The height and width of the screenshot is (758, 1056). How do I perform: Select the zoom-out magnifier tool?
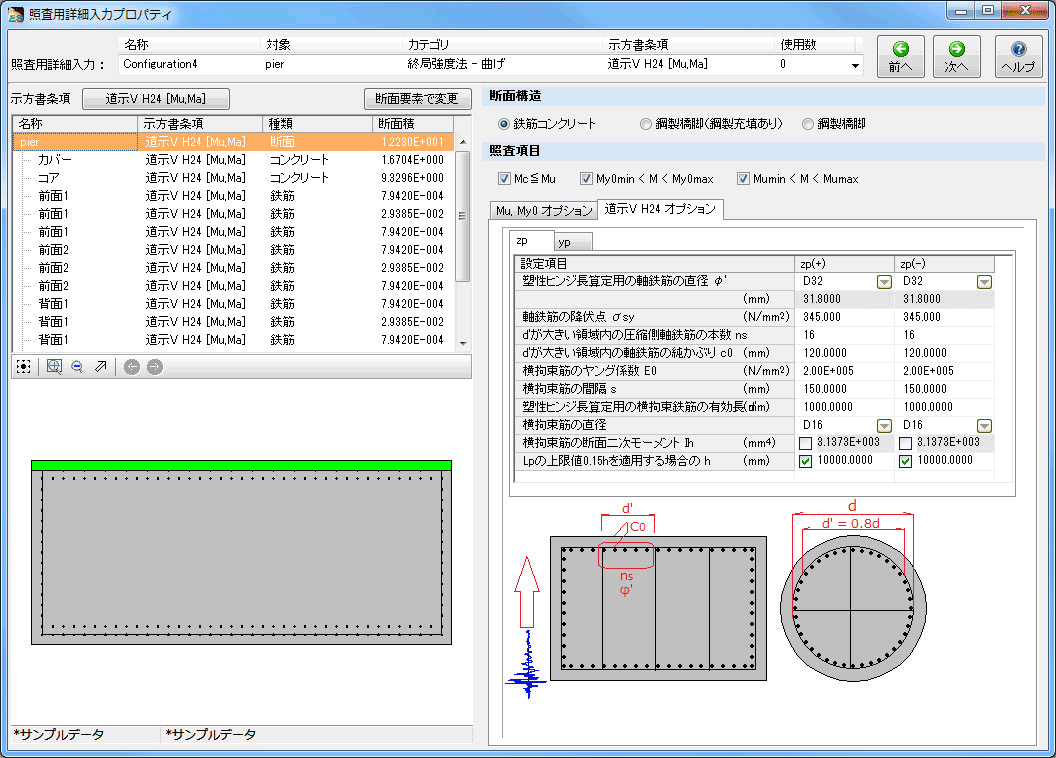(77, 367)
